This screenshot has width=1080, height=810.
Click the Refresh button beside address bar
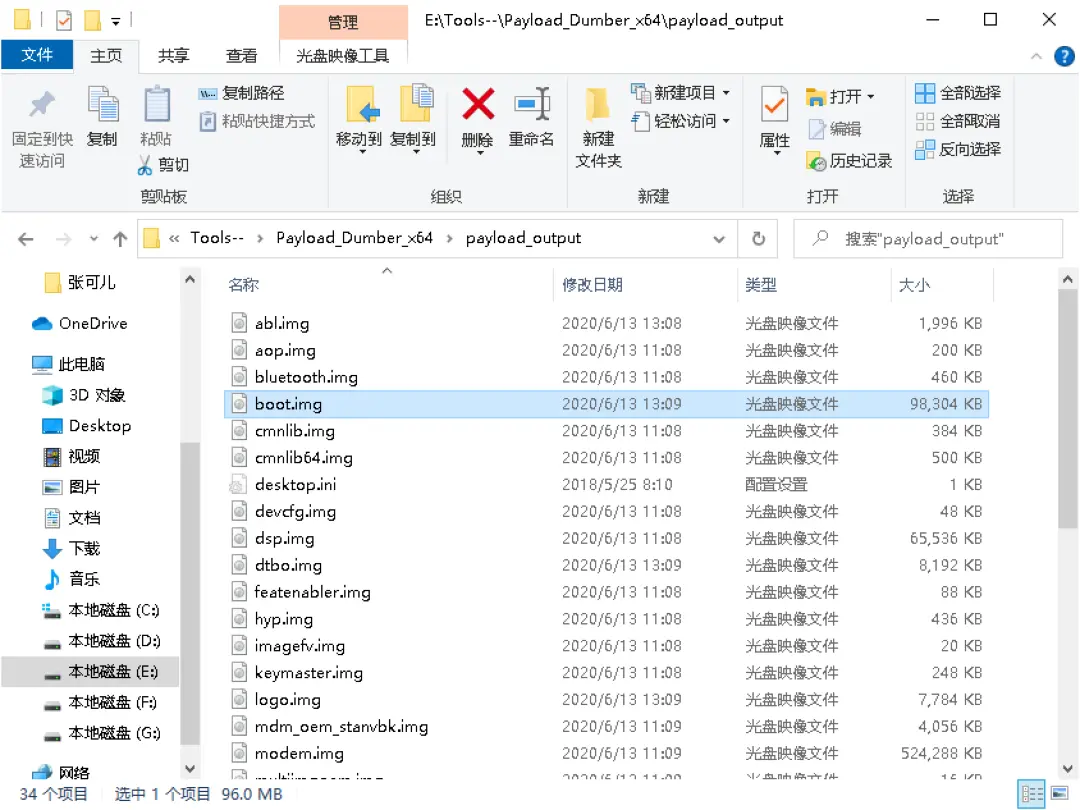(758, 239)
